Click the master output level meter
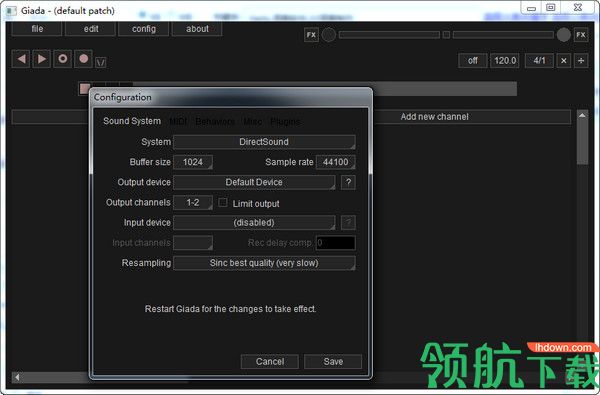The height and width of the screenshot is (395, 600). click(x=503, y=35)
